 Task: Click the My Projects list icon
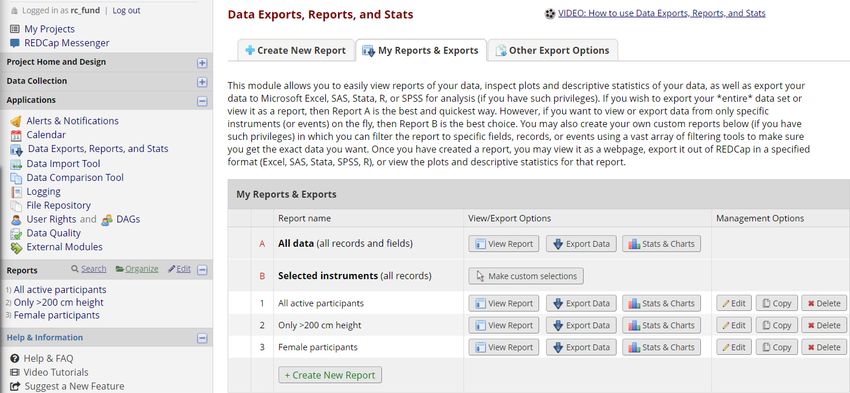coord(15,29)
